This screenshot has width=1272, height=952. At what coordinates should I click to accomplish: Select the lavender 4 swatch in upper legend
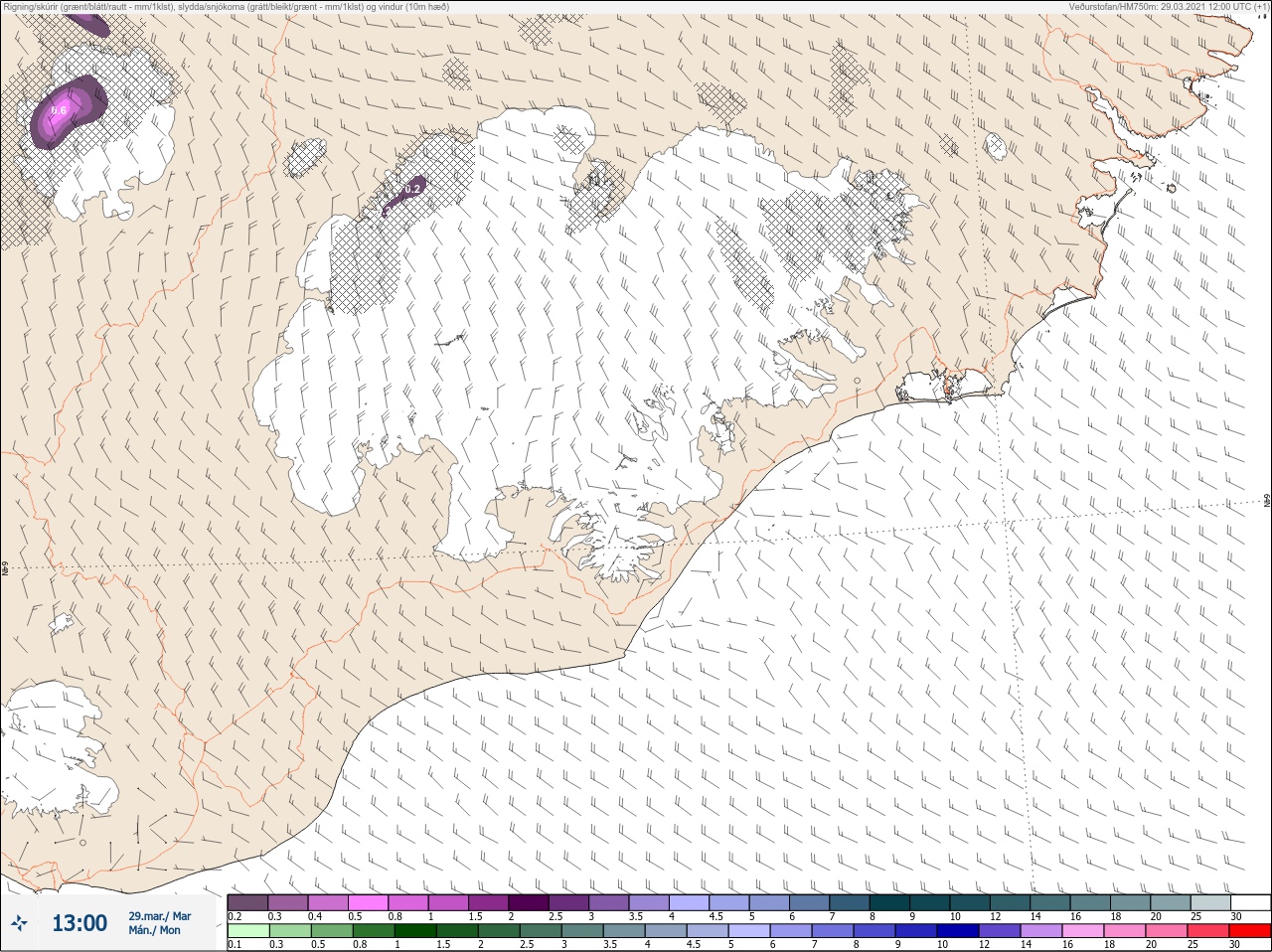(x=689, y=902)
